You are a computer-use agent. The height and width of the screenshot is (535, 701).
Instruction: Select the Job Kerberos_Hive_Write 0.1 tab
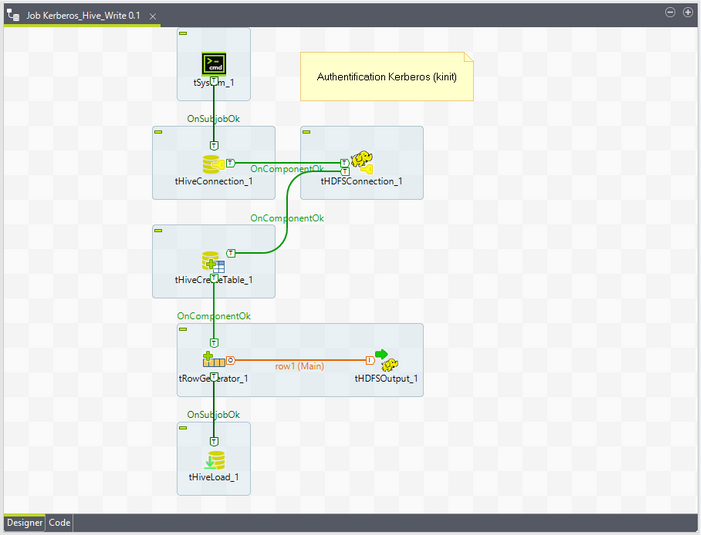[x=83, y=16]
